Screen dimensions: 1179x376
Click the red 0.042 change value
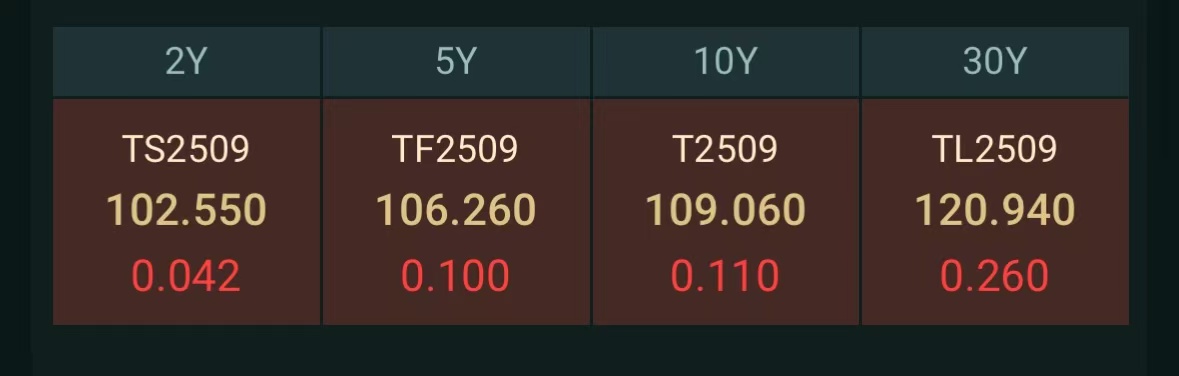(186, 276)
